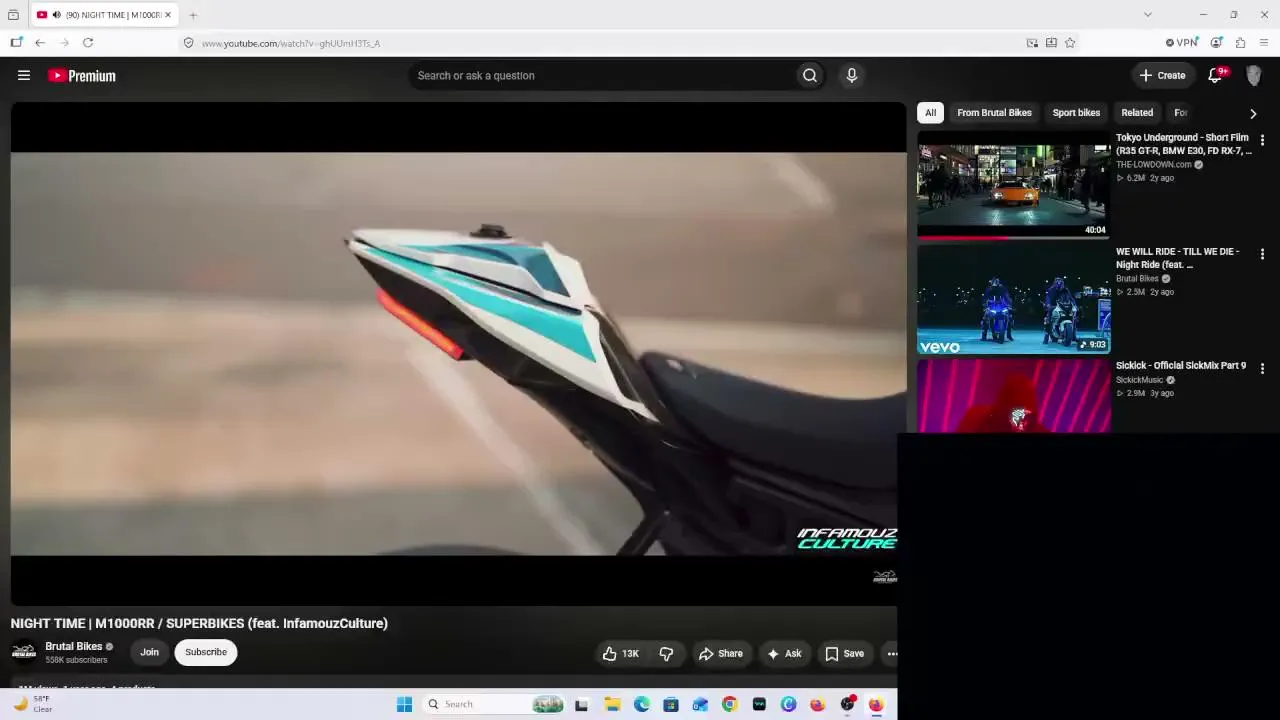Screen dimensions: 1280x720
Task: Select the Related chip
Action: tap(1137, 113)
